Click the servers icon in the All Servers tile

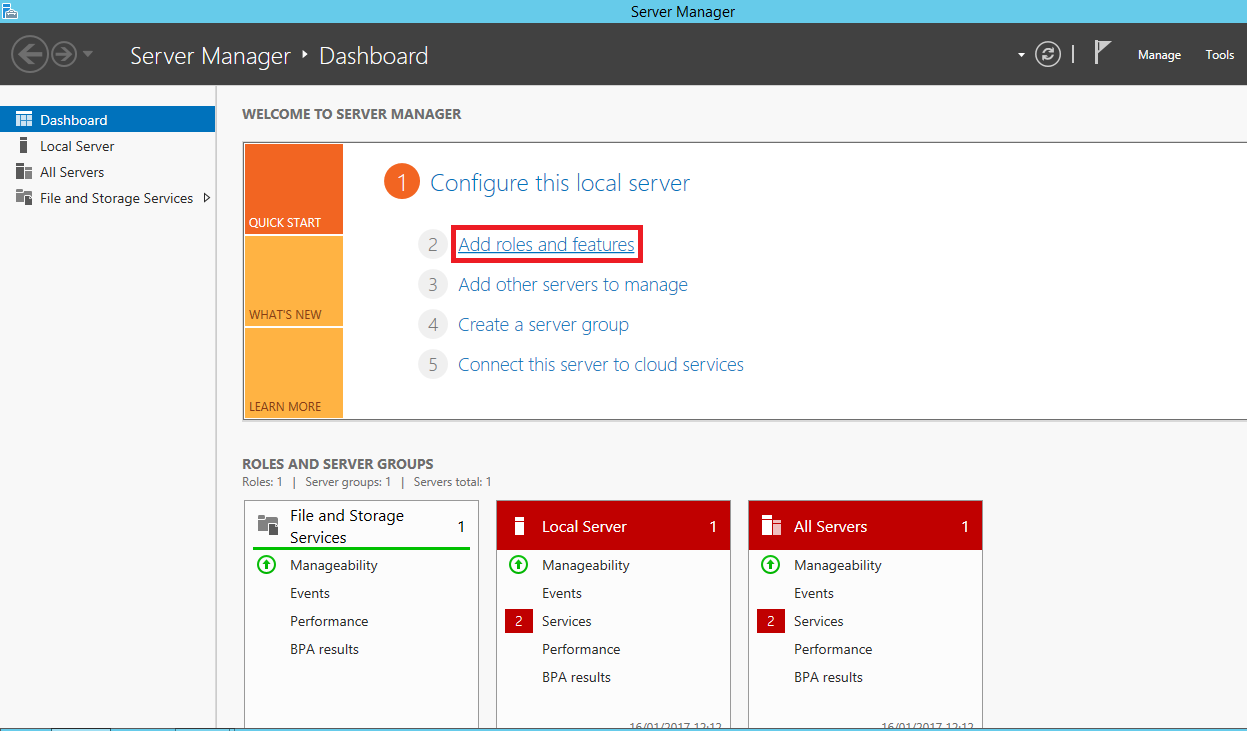pos(771,526)
